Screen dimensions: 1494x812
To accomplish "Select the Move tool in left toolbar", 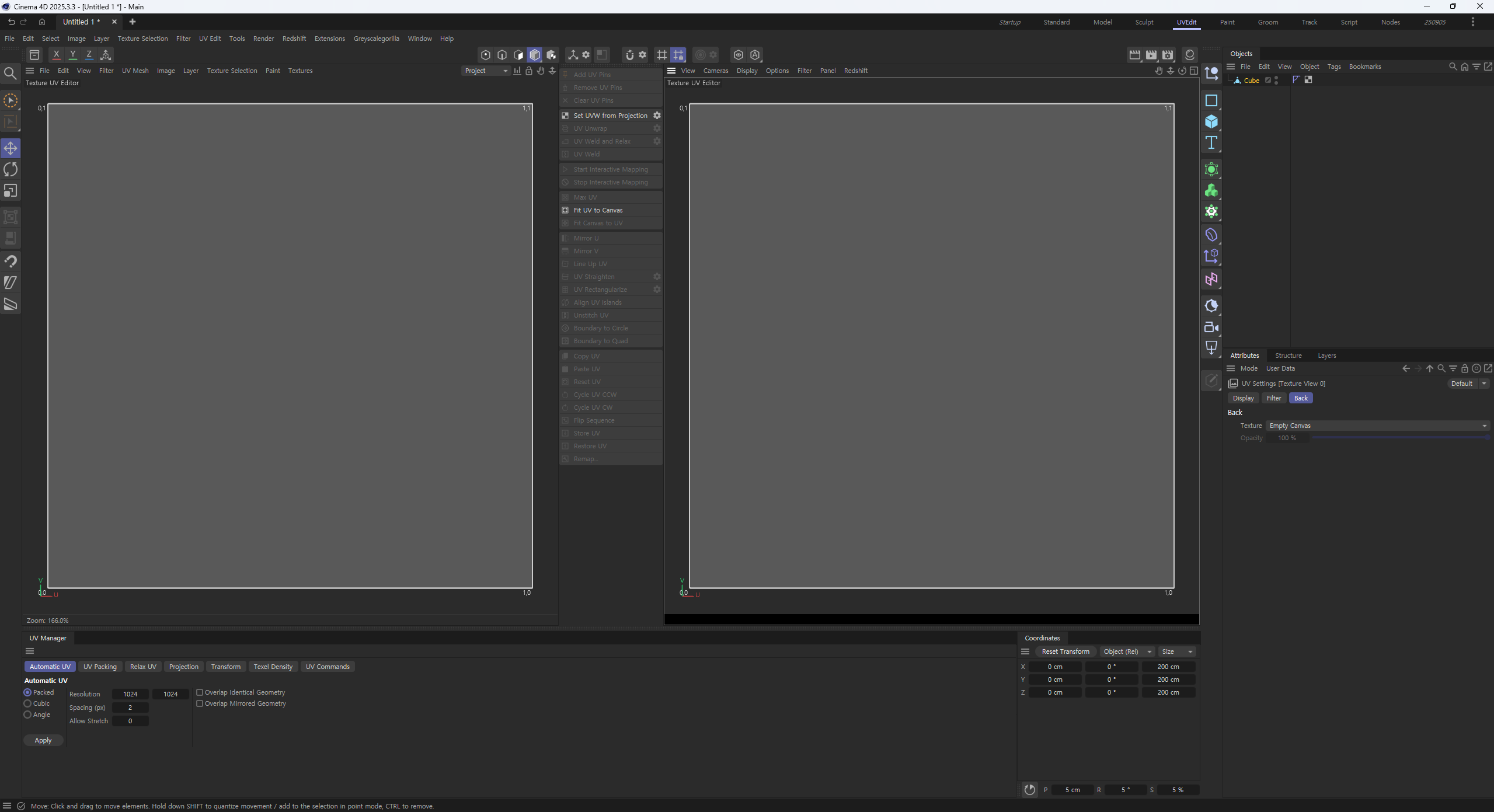I will click(x=11, y=148).
